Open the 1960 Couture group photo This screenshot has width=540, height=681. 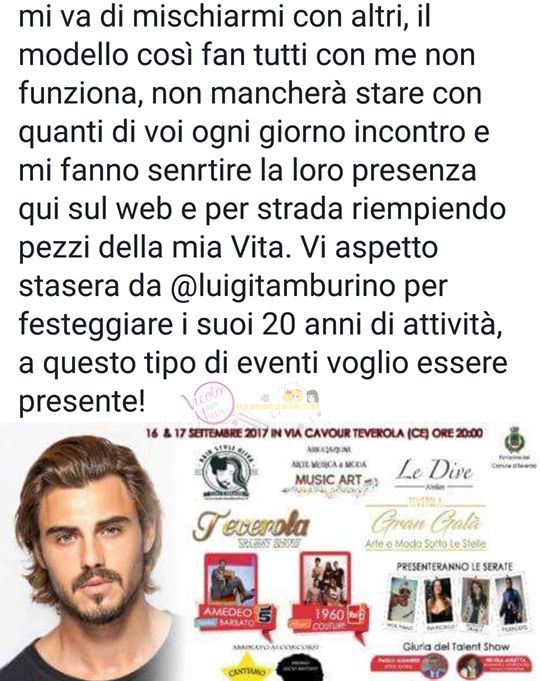325,578
